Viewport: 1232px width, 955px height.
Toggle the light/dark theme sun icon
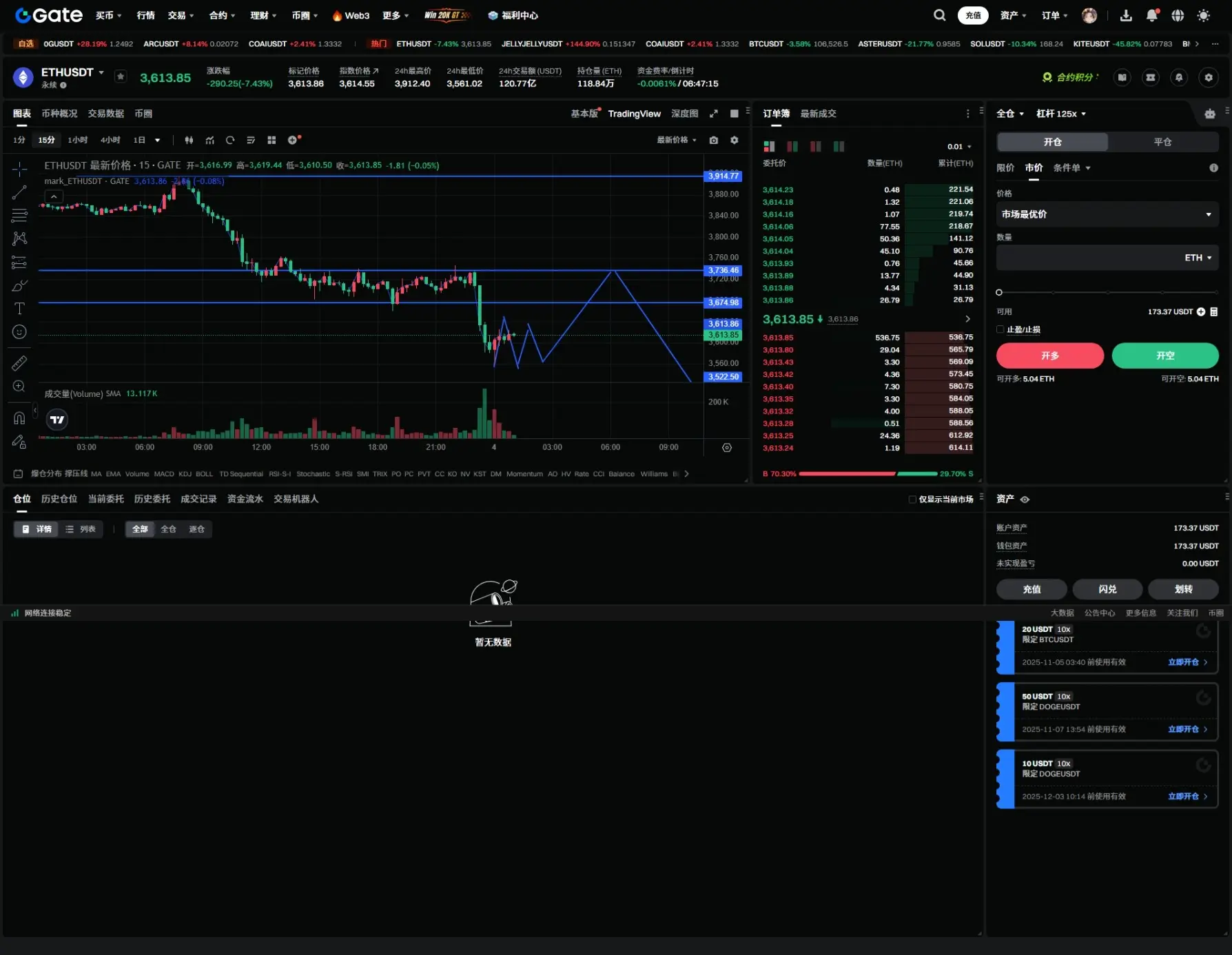pyautogui.click(x=1203, y=15)
